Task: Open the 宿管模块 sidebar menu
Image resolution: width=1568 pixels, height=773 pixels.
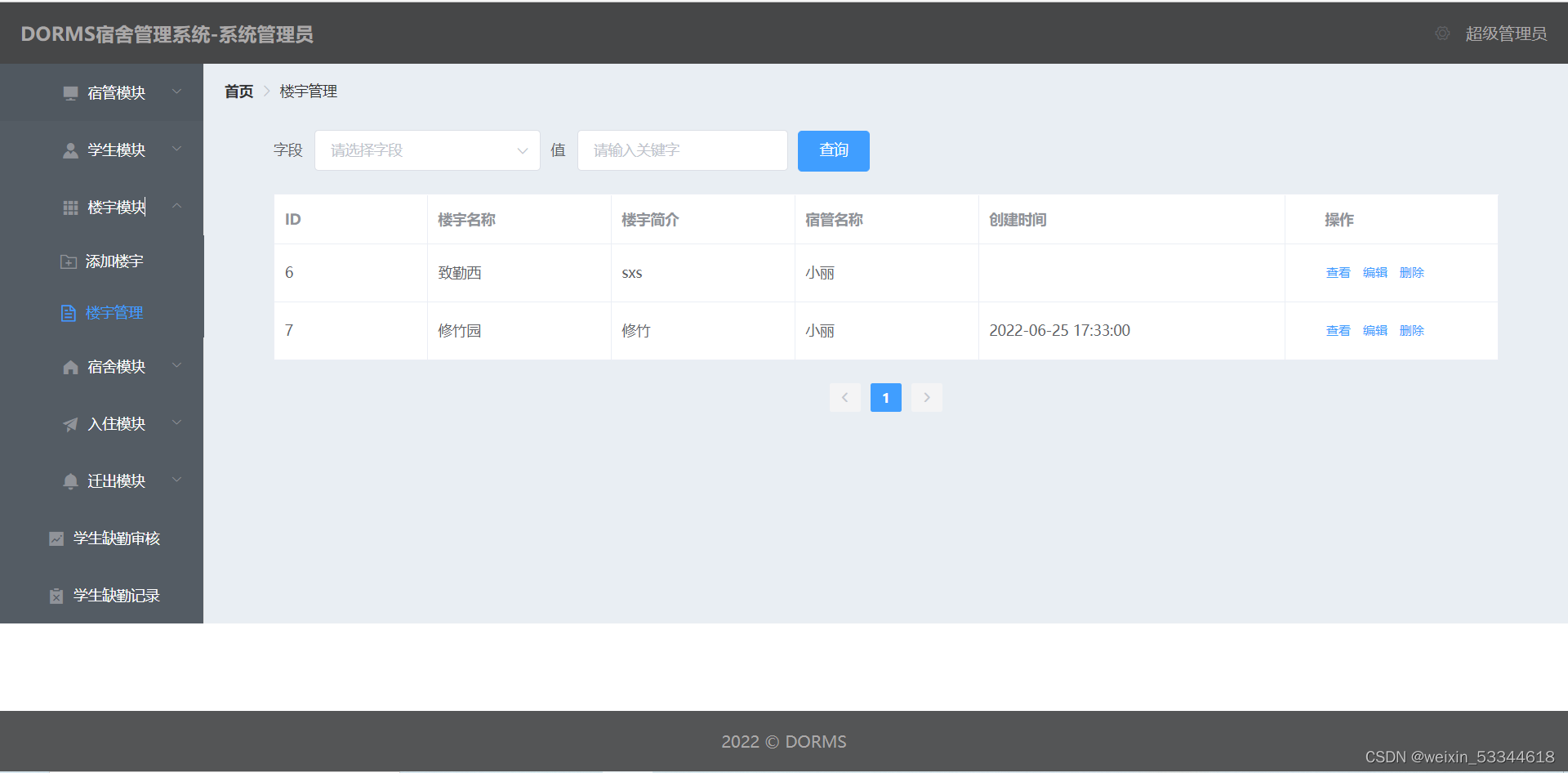Action: point(101,93)
